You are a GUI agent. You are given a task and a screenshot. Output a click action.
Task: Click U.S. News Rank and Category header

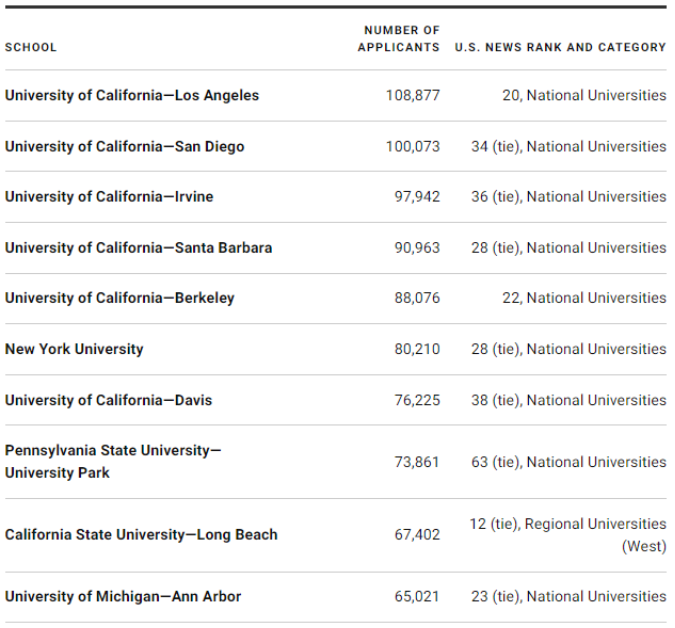click(x=560, y=47)
